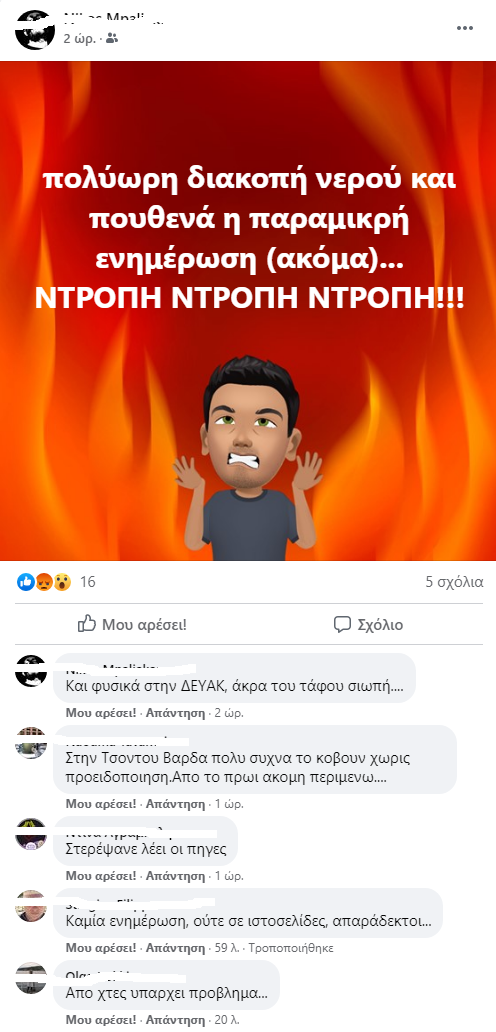Reply to the Απο χτες υπαρχει προβλημα comment
Image resolution: width=496 pixels, height=1032 pixels.
tap(176, 1021)
